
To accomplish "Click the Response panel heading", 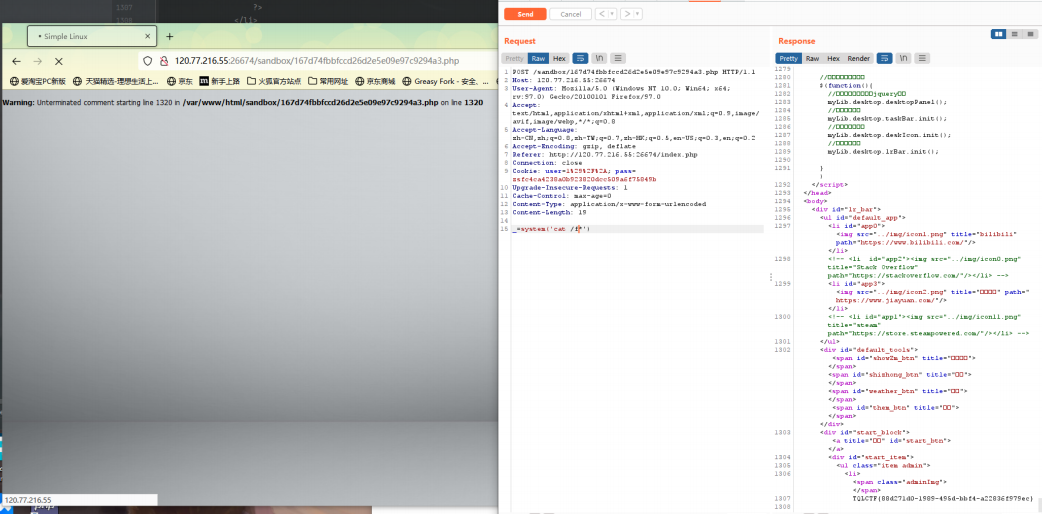I will click(x=797, y=41).
